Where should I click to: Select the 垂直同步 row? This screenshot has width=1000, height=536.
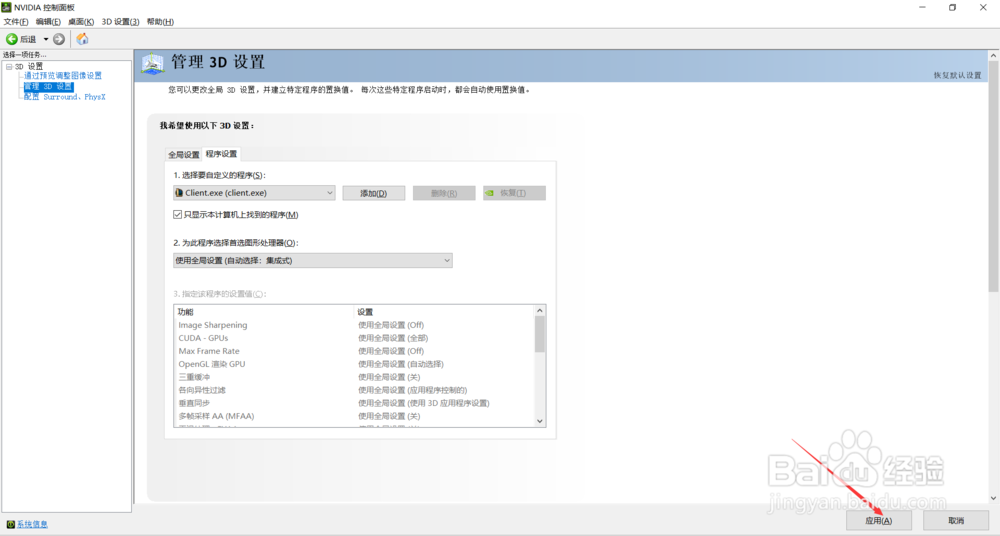point(354,403)
